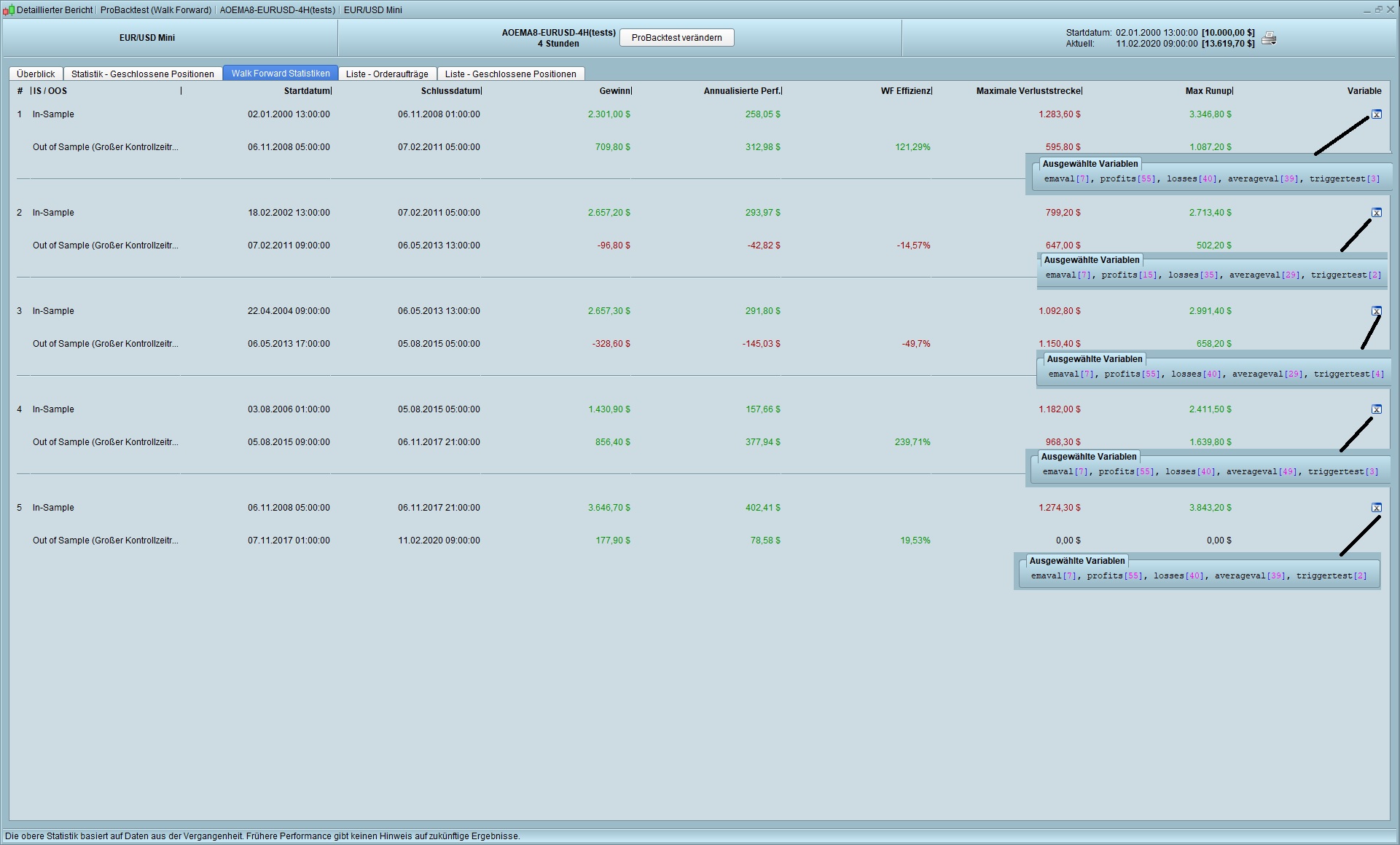This screenshot has width=1400, height=845.
Task: Open variable icon for walk-forward row 4
Action: (x=1376, y=409)
